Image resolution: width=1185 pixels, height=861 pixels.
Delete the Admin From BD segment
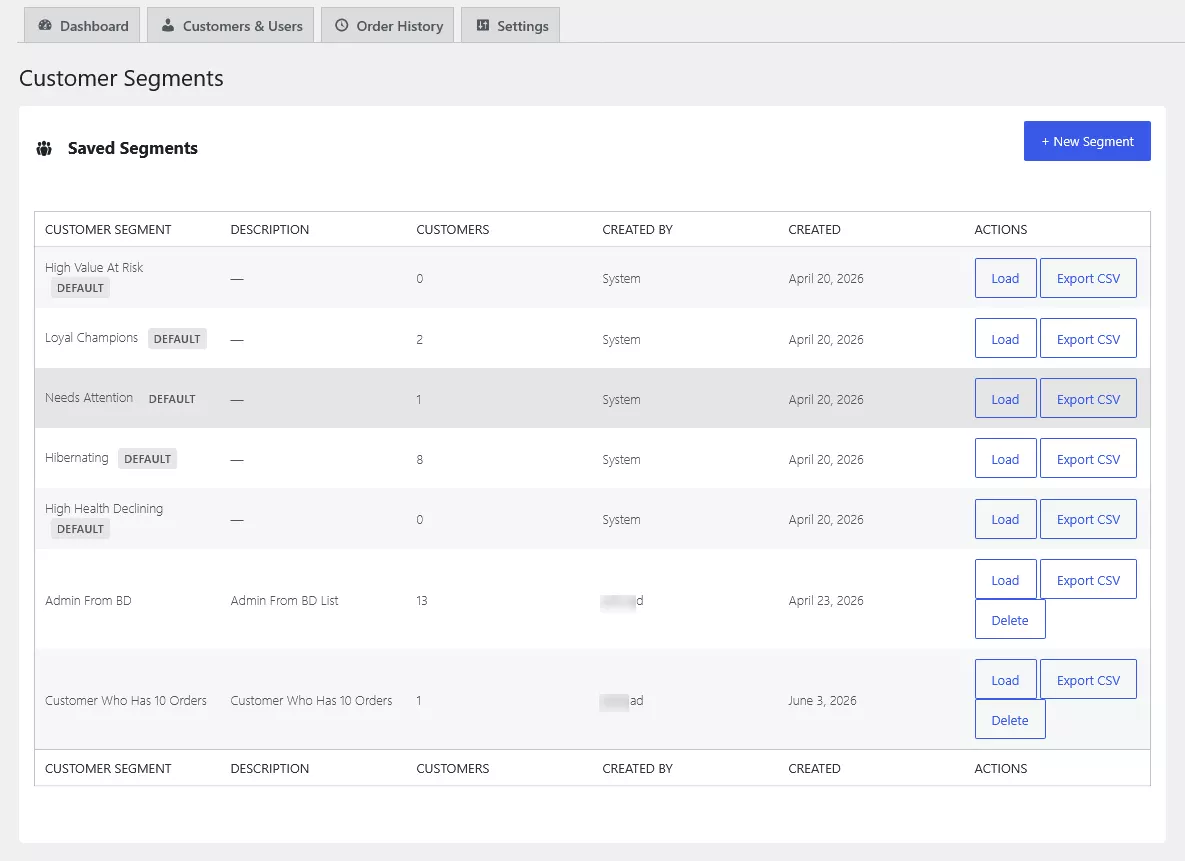tap(1010, 620)
